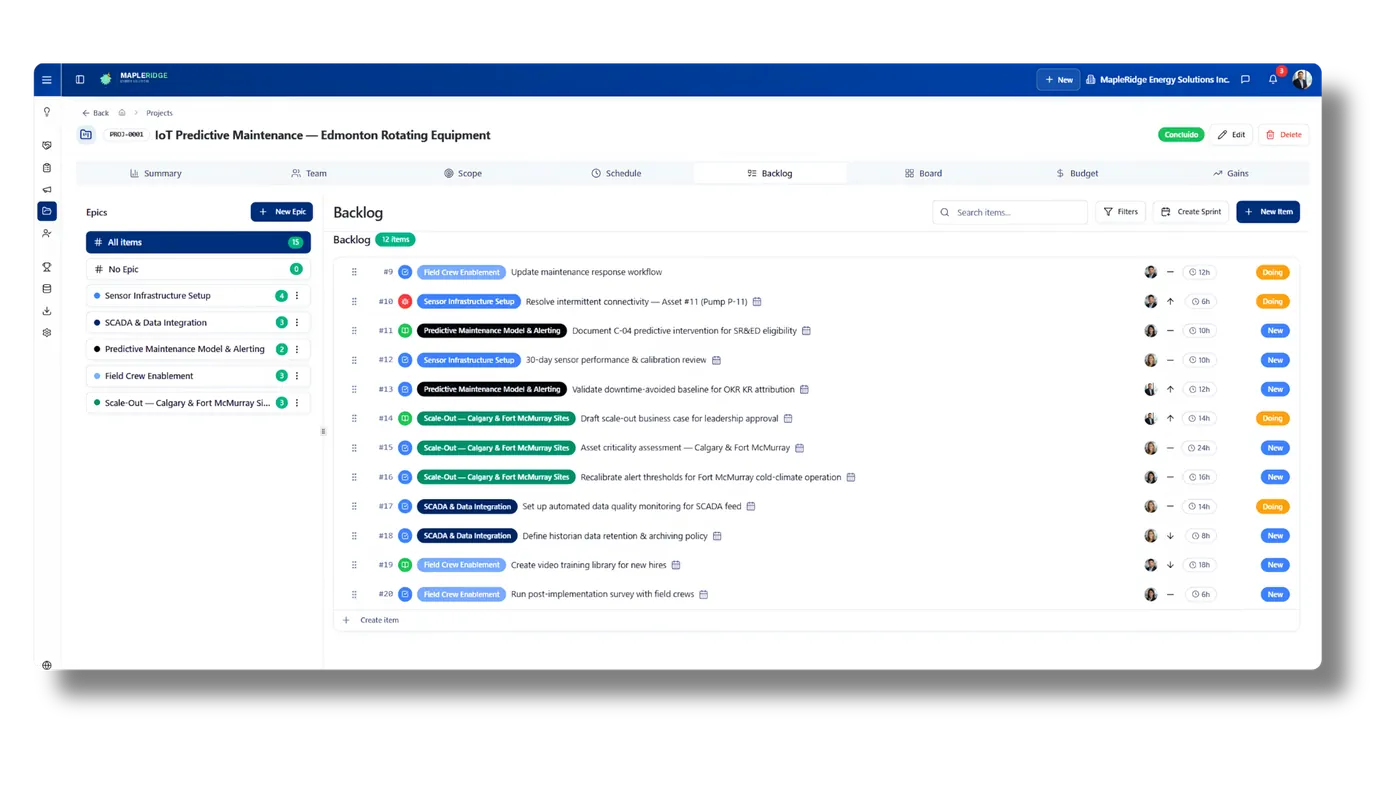This screenshot has height=787, width=1400.
Task: Open MapleRidge Energy Solutions Inc. organization selector
Action: click(1157, 80)
